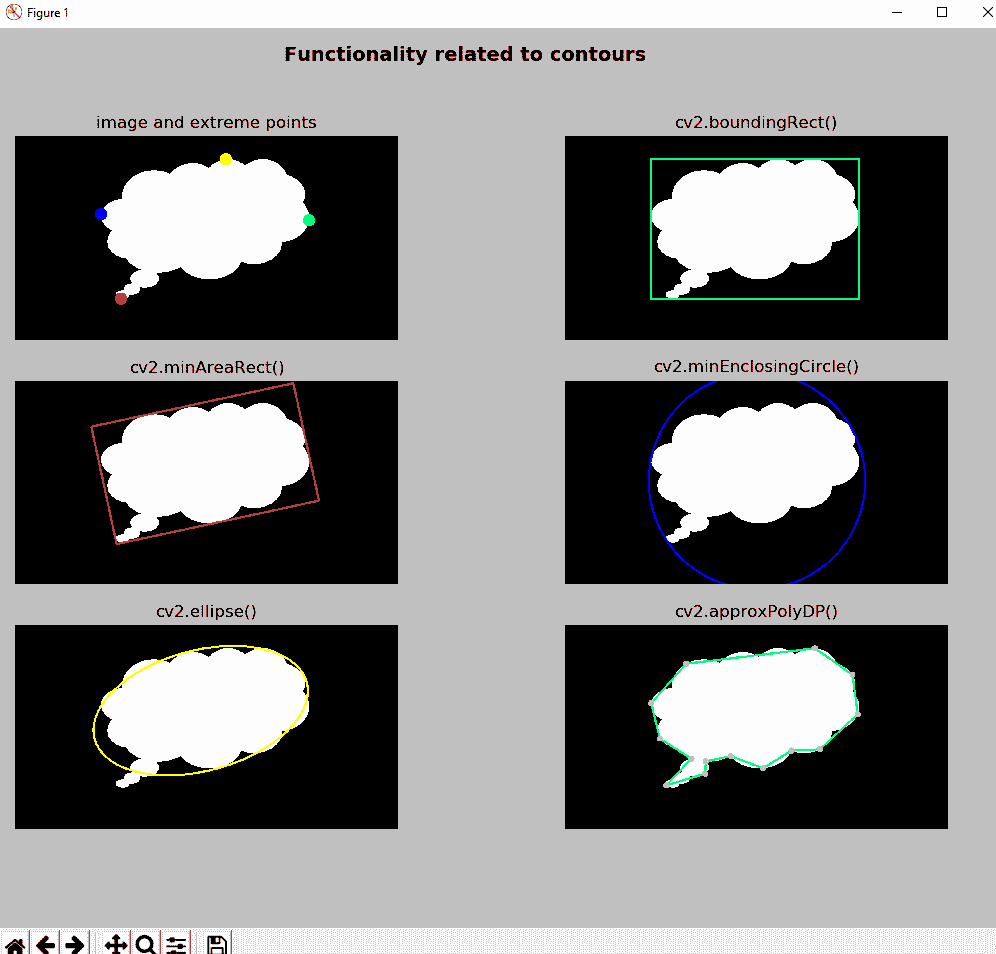Image resolution: width=996 pixels, height=954 pixels.
Task: Click the Matplotlib icon in the title bar
Action: (x=14, y=13)
